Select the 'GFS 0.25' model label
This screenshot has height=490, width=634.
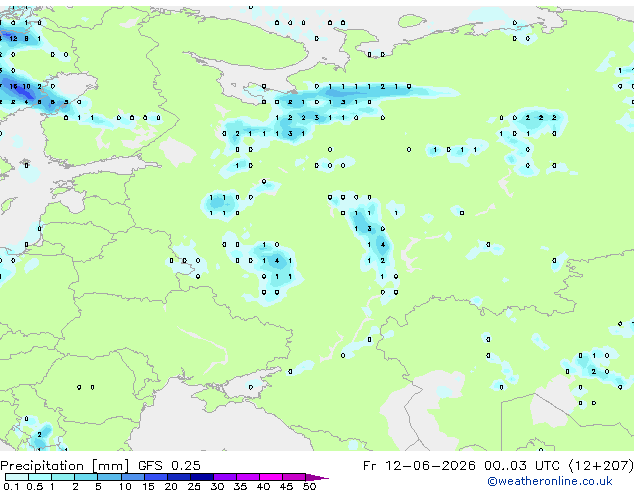pyautogui.click(x=169, y=466)
